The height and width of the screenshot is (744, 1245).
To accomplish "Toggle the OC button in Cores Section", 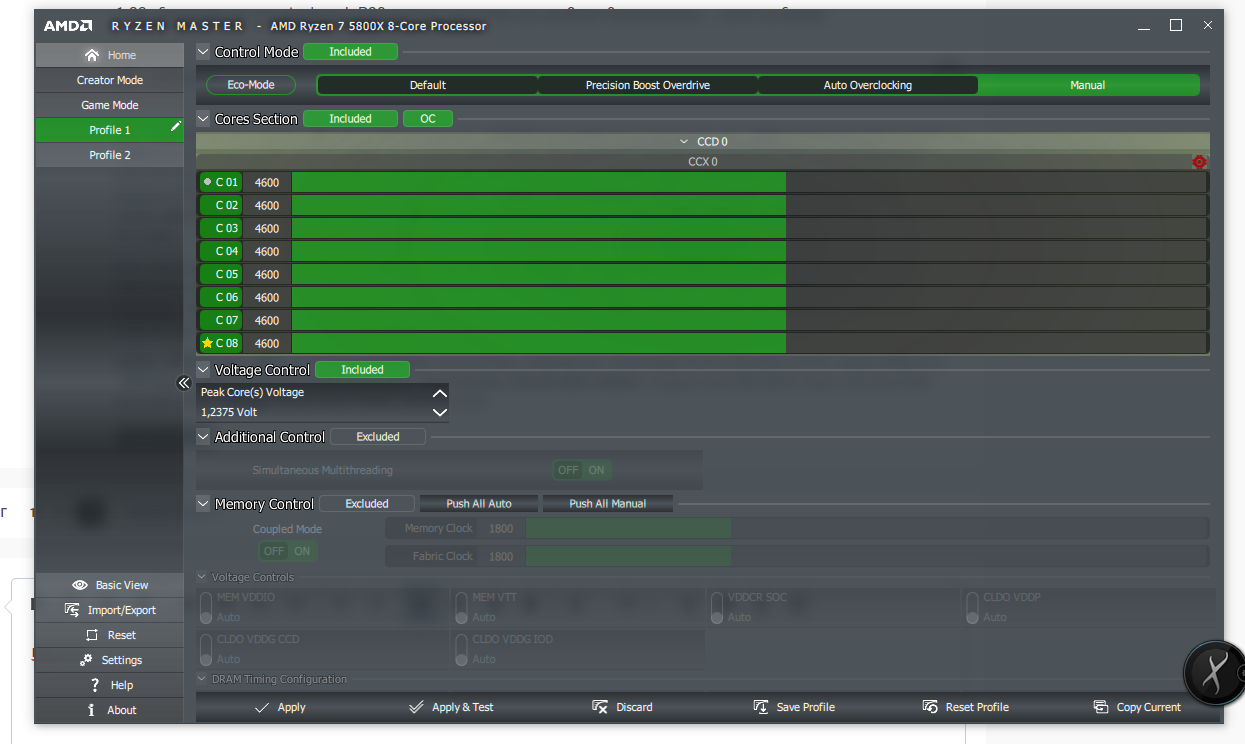I will [428, 119].
